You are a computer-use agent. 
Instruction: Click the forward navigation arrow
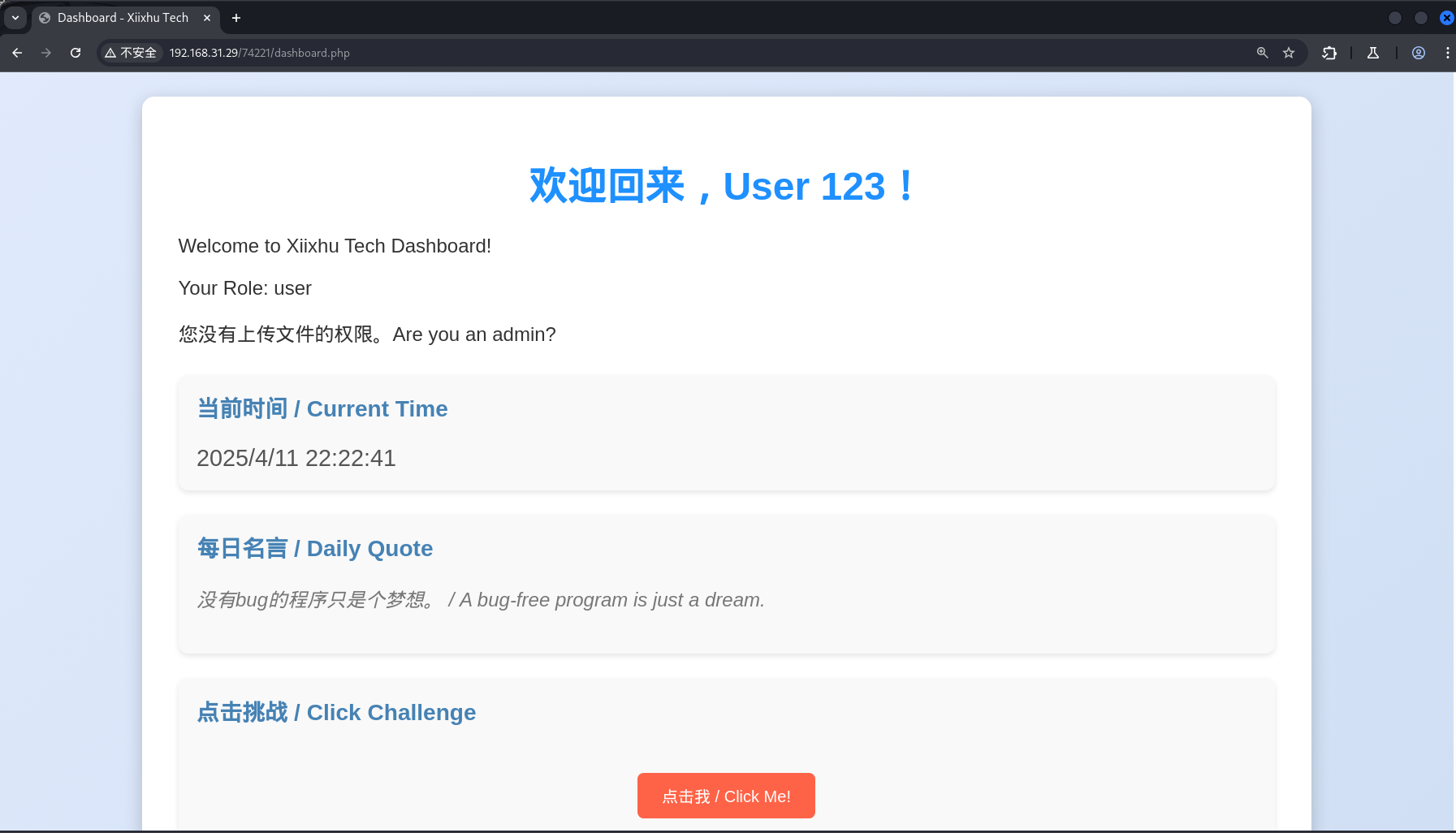pyautogui.click(x=46, y=53)
